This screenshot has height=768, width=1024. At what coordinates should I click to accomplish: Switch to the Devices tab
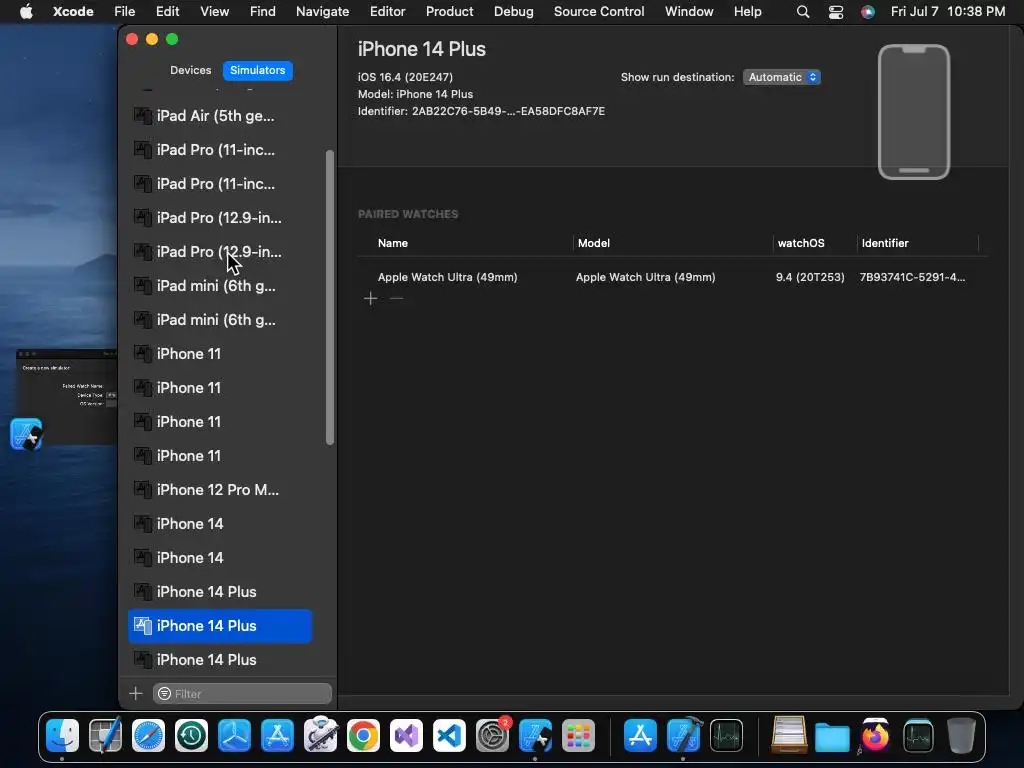(x=191, y=70)
